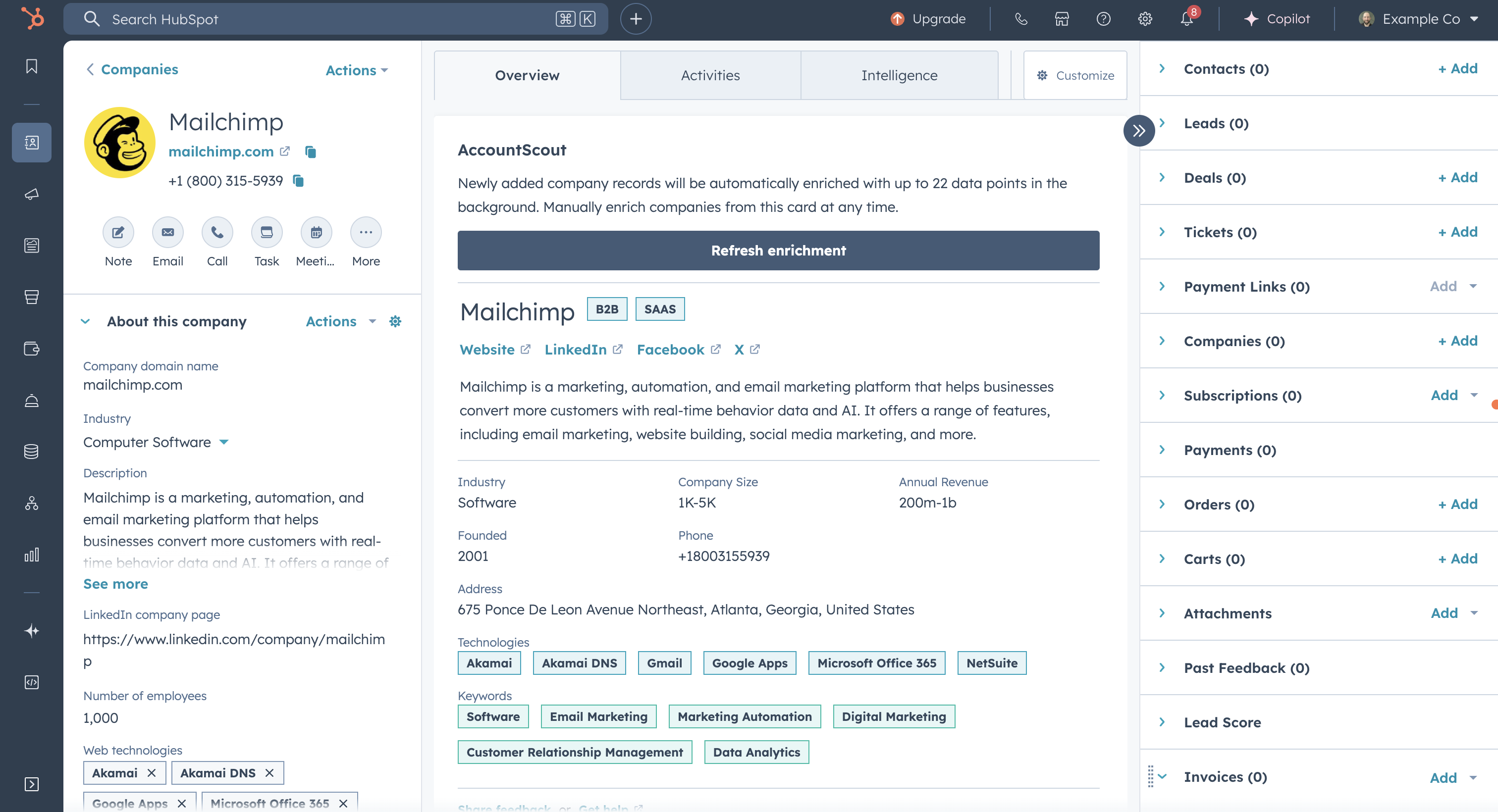
Task: Expand the Payment Links (0) section
Action: [1162, 286]
